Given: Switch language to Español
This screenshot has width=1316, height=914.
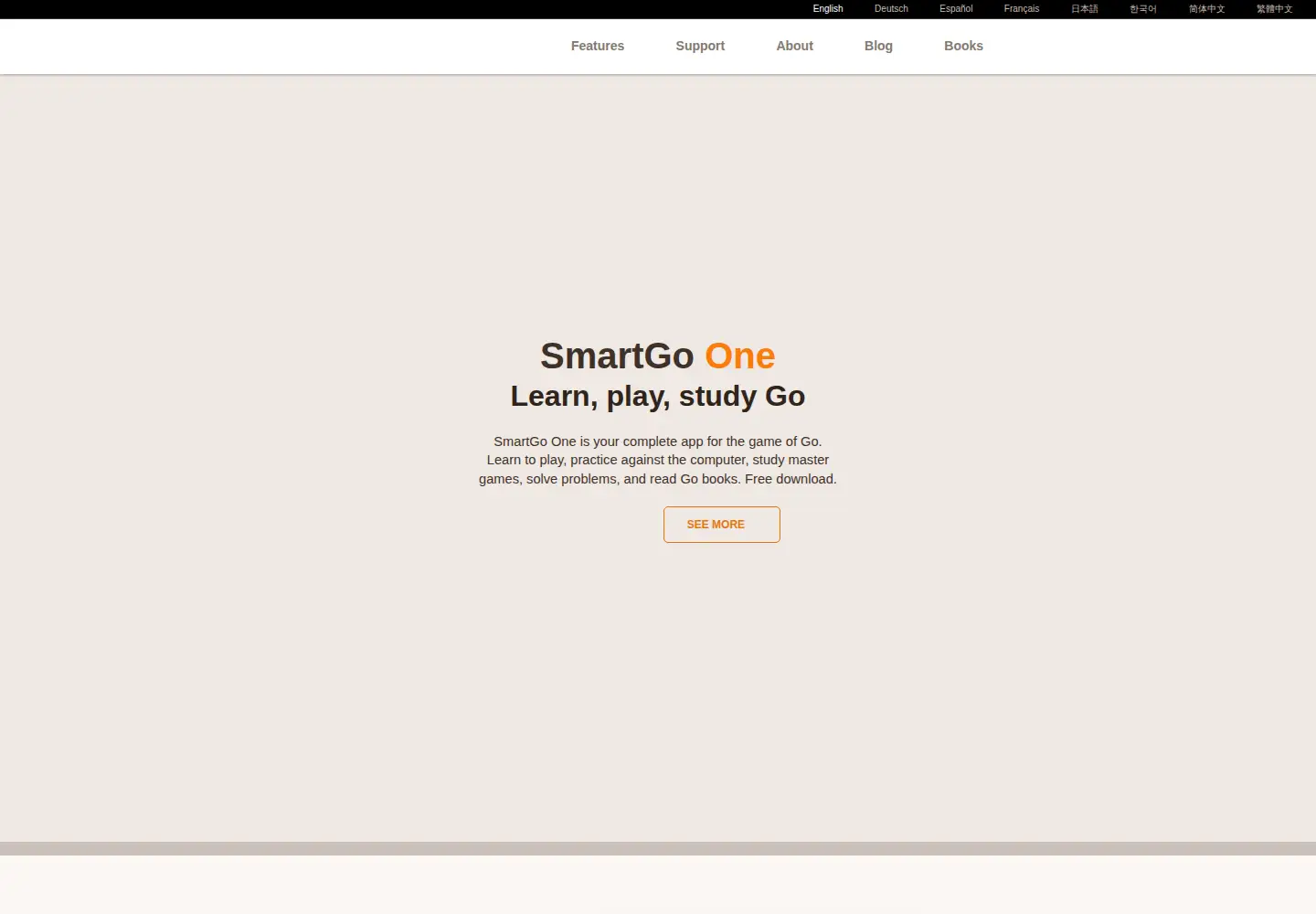Looking at the screenshot, I should point(956,9).
